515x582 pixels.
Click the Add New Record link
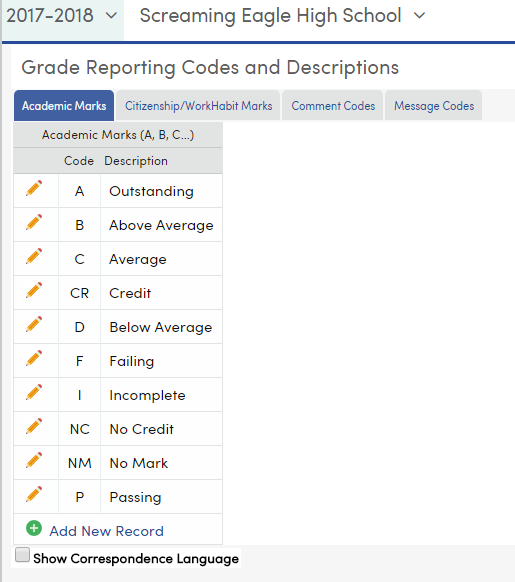(x=107, y=531)
